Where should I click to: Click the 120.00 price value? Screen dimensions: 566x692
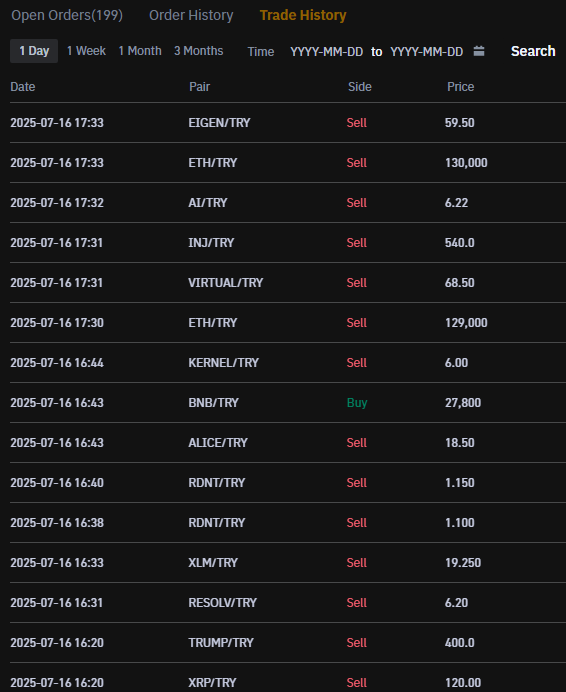click(x=463, y=683)
